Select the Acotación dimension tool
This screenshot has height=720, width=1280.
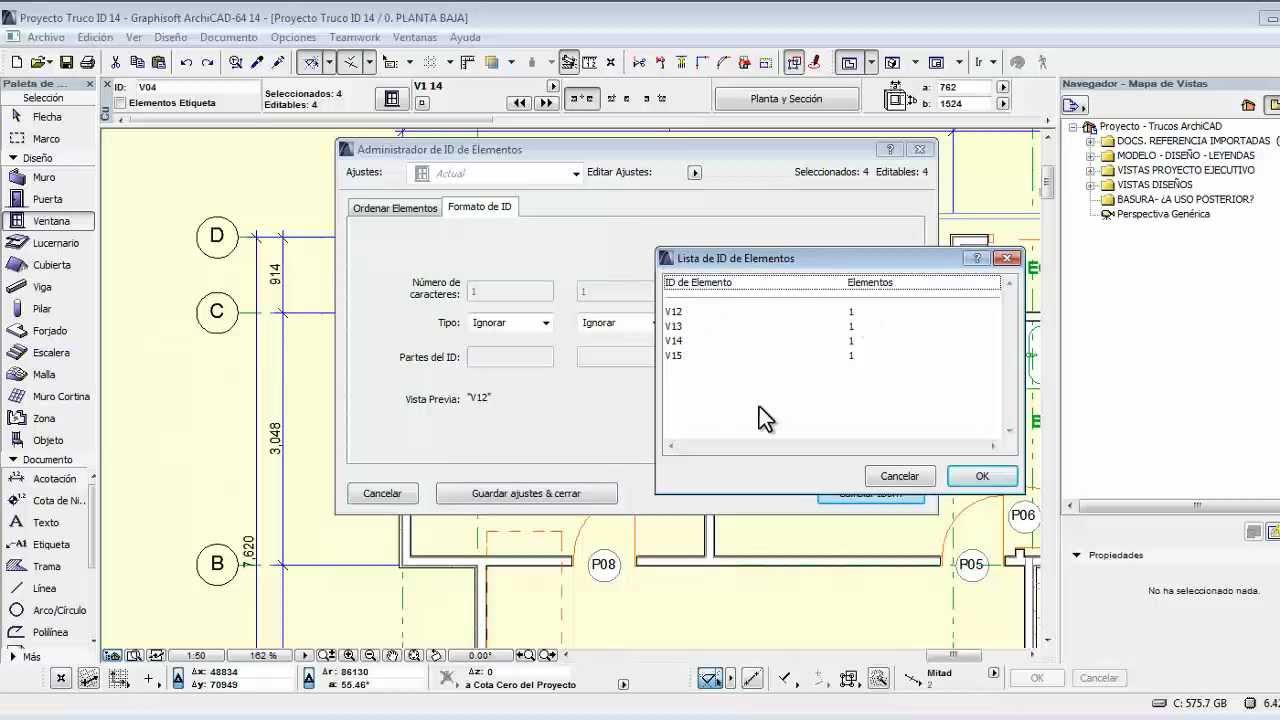(x=46, y=479)
